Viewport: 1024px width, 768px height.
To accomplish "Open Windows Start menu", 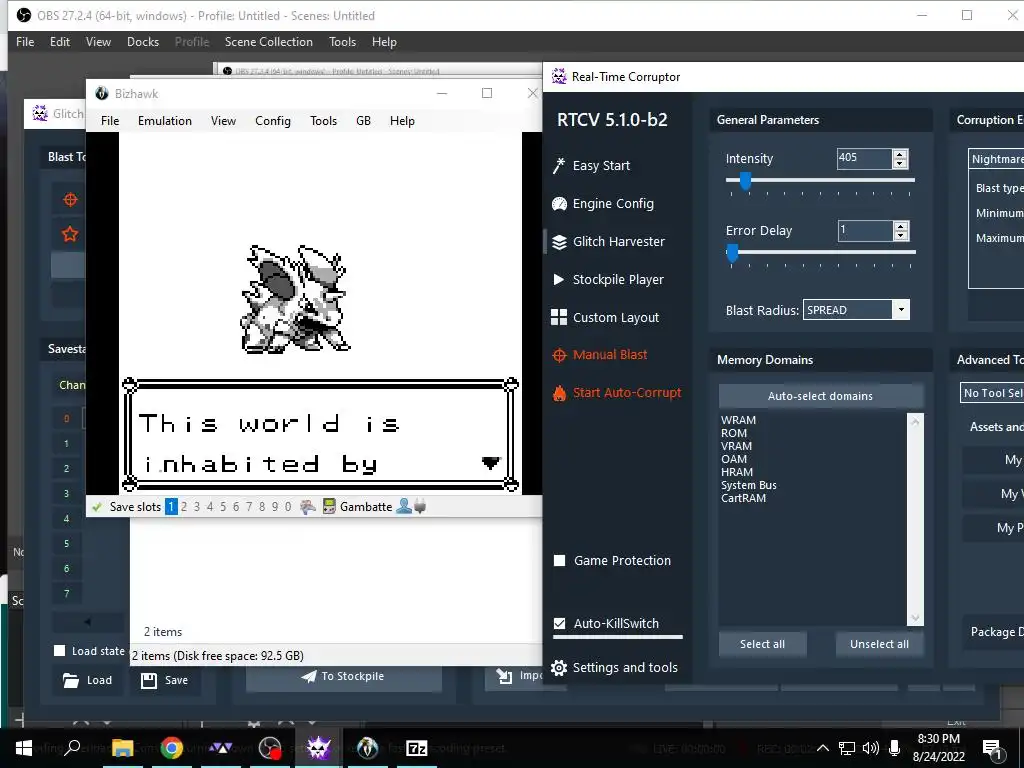I will click(24, 748).
